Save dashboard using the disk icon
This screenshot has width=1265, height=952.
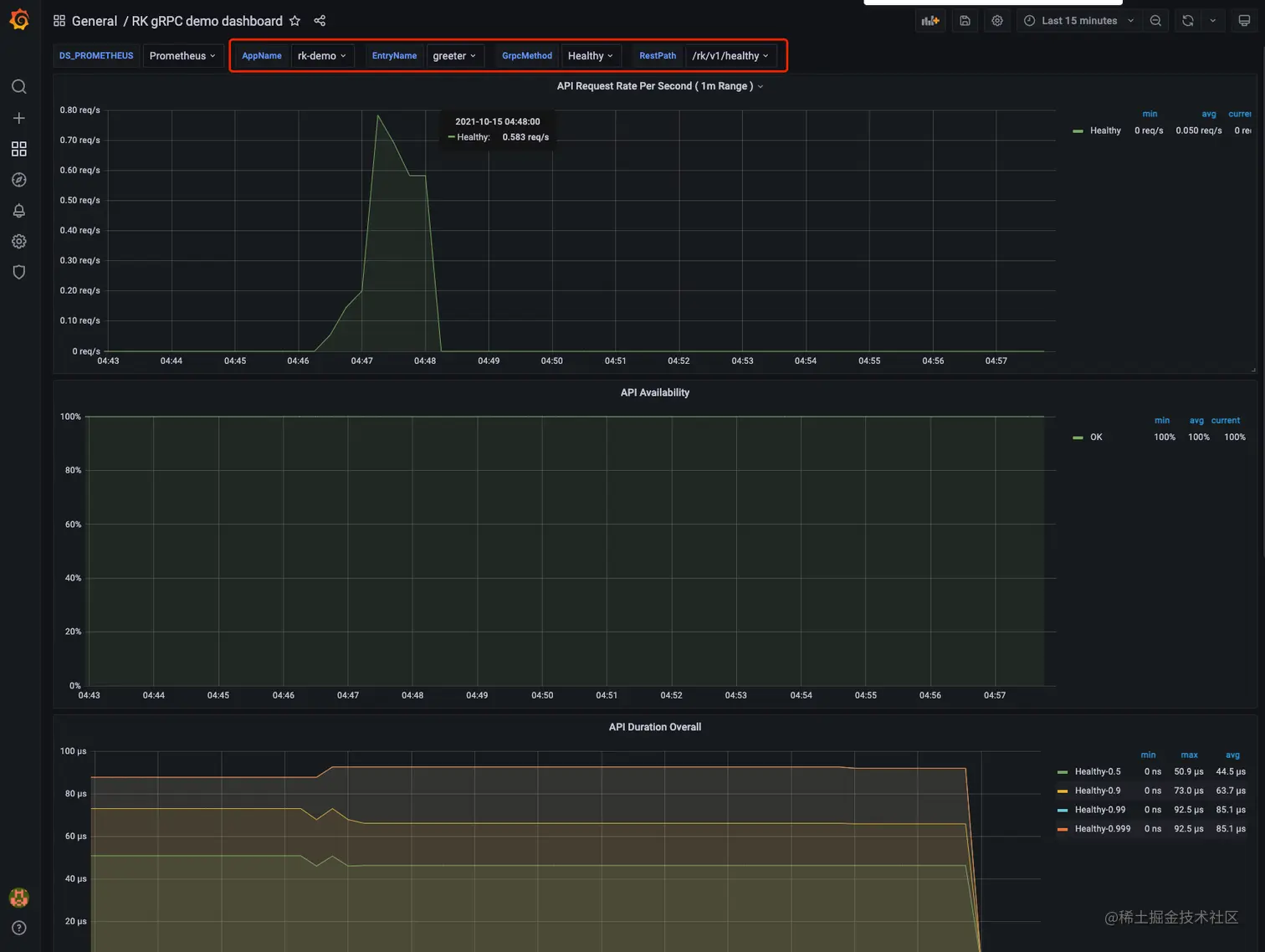965,21
